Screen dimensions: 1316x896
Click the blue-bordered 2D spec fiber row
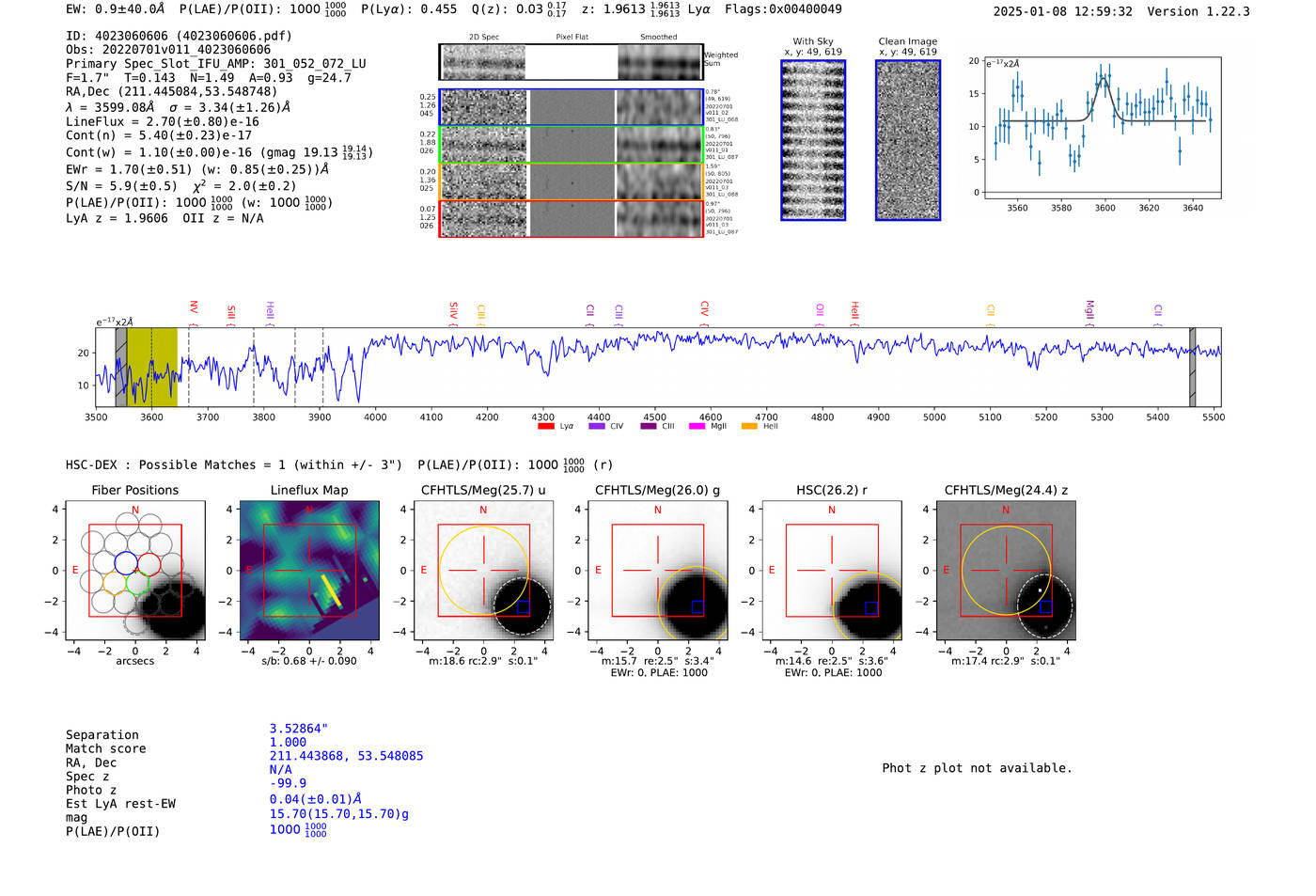point(571,107)
